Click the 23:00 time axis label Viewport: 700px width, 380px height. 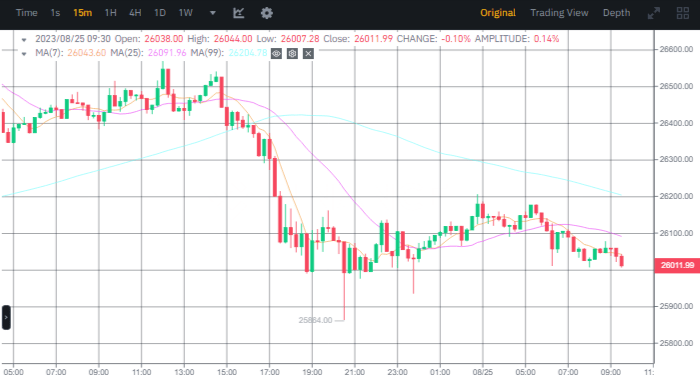(397, 372)
